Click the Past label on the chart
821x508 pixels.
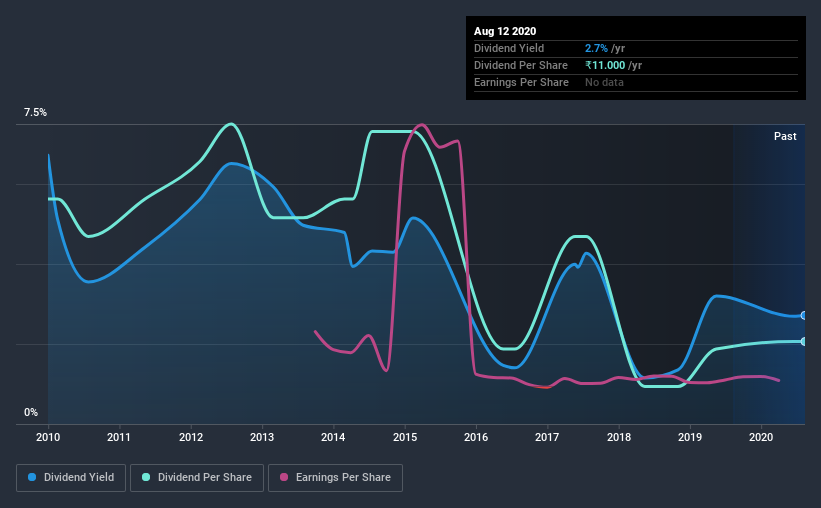point(785,136)
